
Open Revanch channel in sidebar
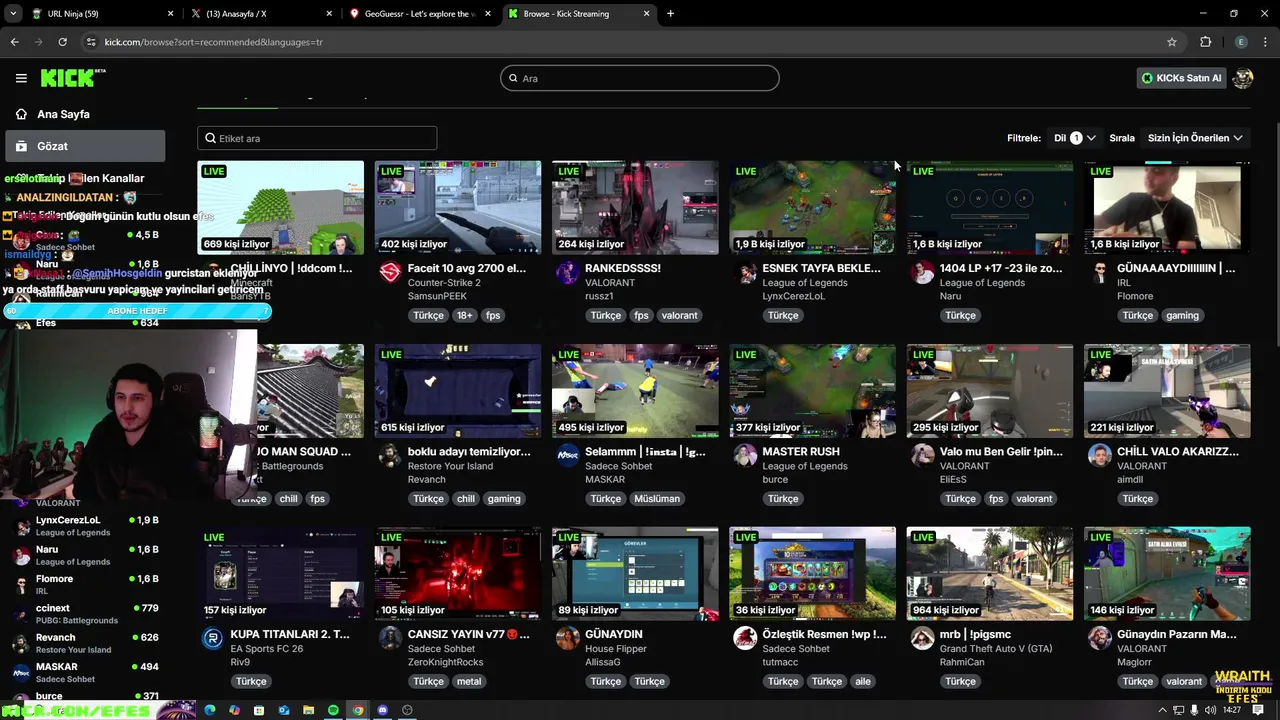click(x=85, y=643)
